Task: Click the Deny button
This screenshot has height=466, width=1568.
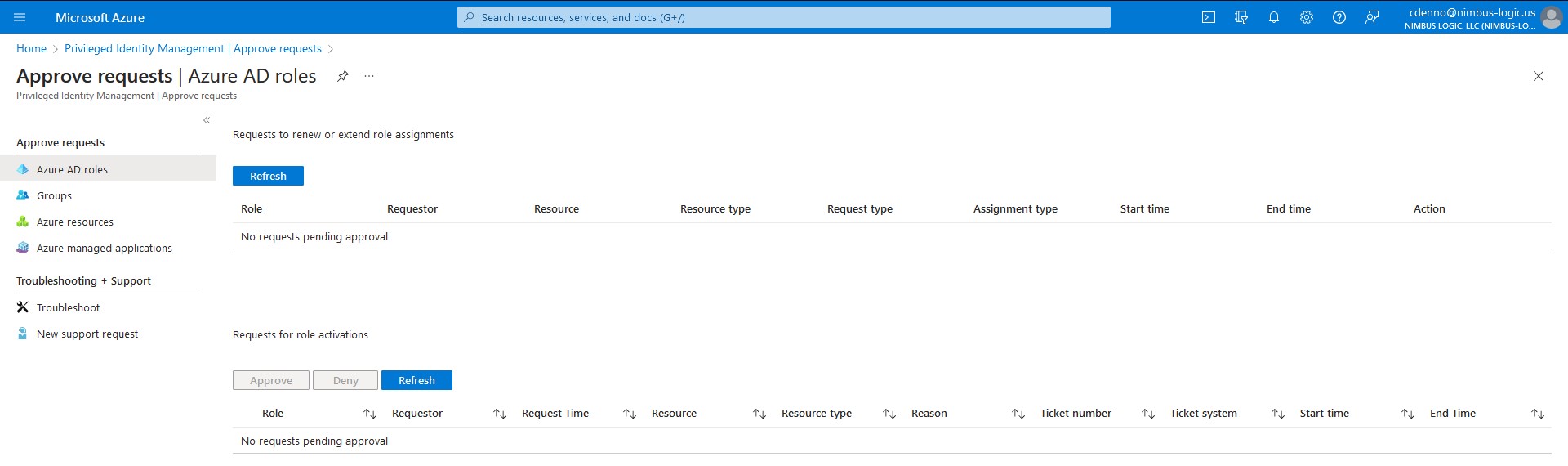Action: 345,380
